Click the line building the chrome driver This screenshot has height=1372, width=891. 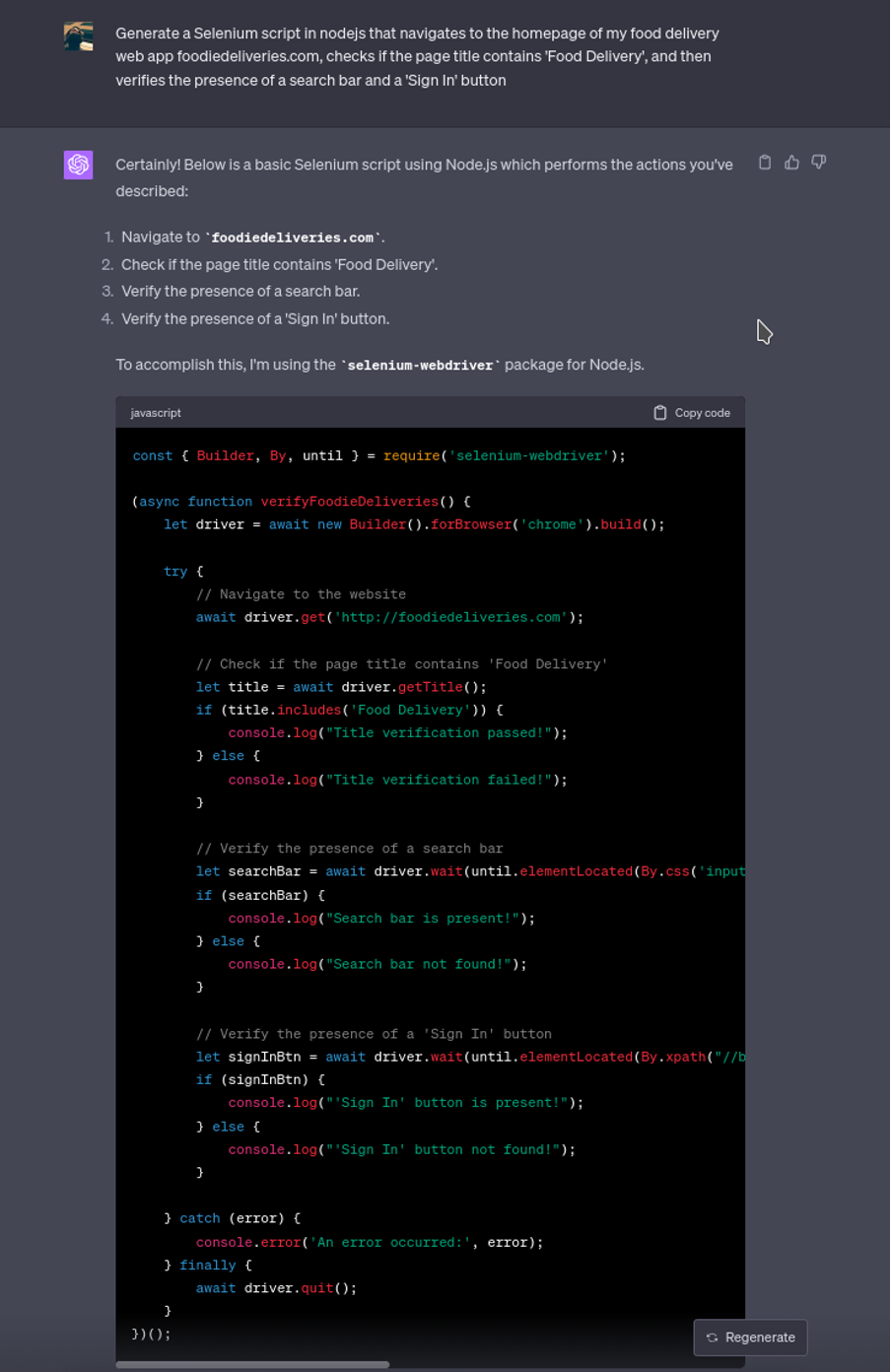[415, 525]
